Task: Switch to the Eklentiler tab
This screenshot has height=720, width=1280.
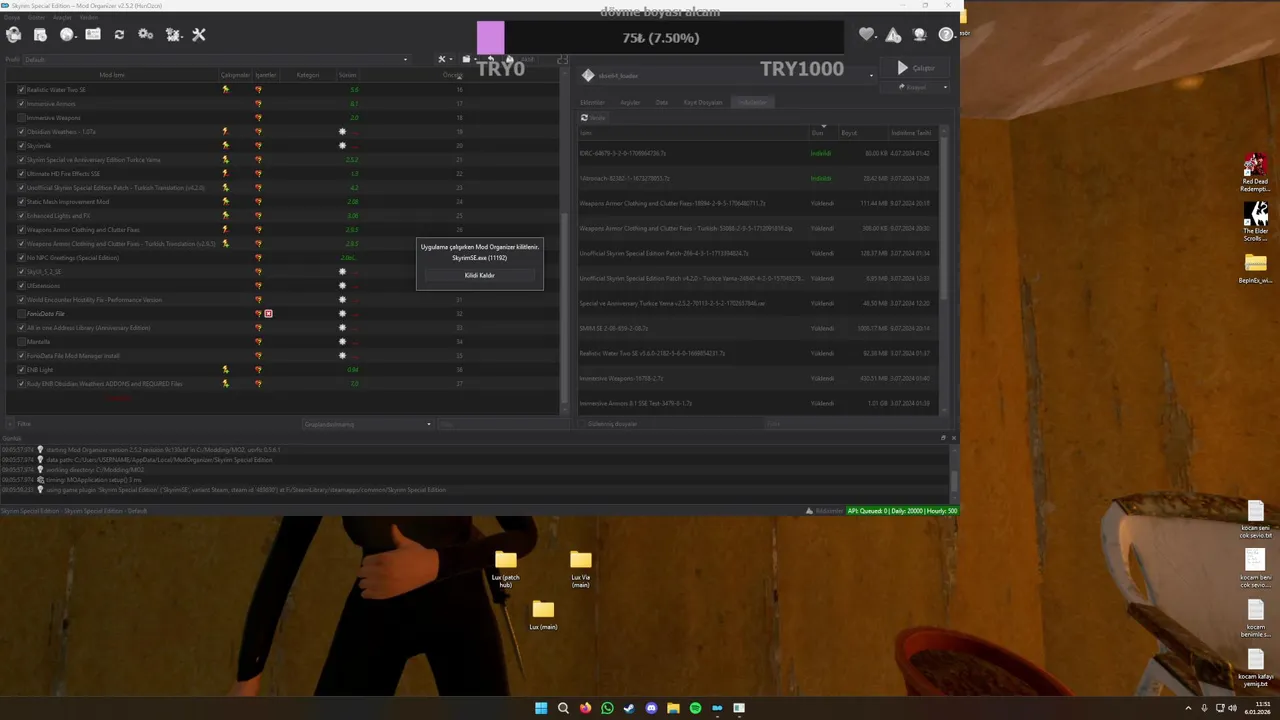Action: 592,102
